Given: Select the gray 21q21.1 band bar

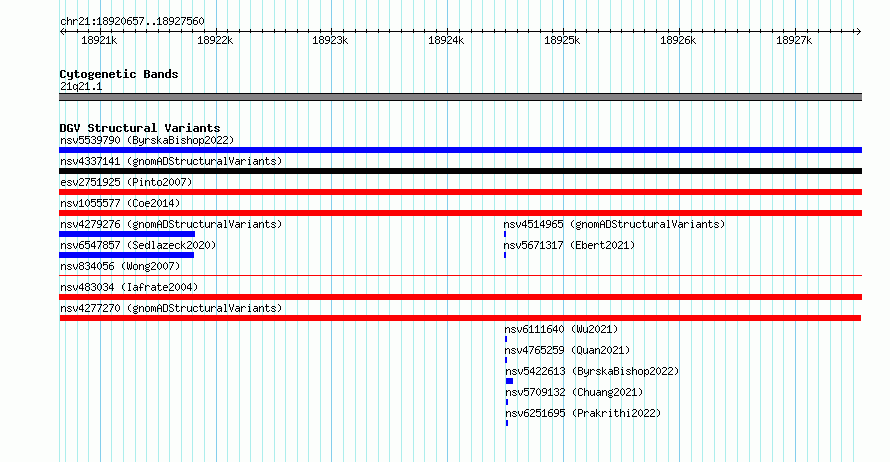Looking at the screenshot, I should click(460, 97).
